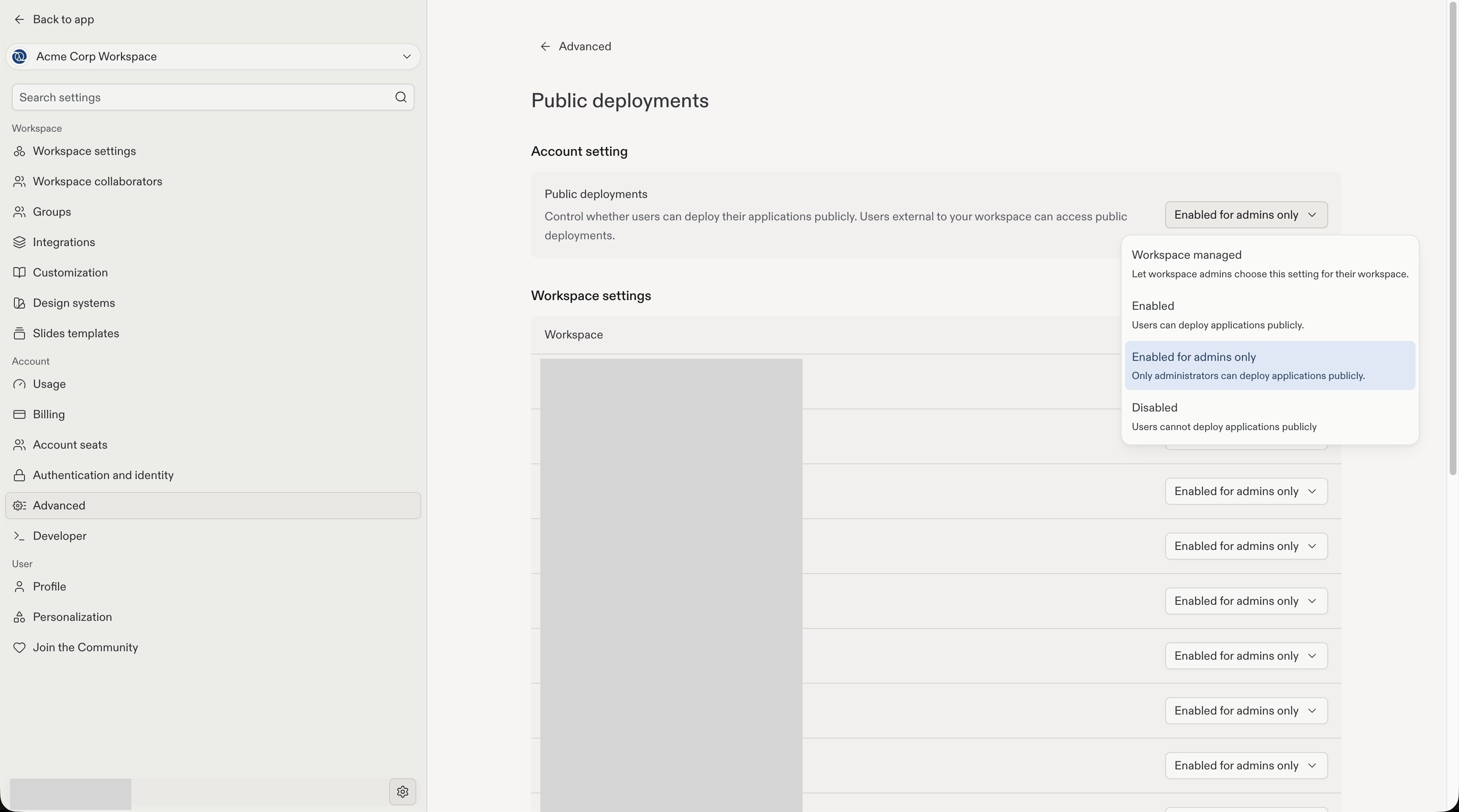Screen dimensions: 1459x812
Task: Open Workspace collaborators page
Action: [213, 182]
